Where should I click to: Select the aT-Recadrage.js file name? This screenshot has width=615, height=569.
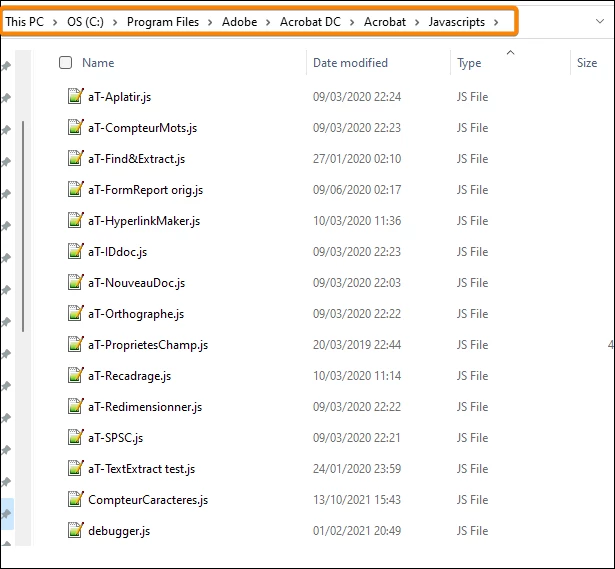click(130, 376)
